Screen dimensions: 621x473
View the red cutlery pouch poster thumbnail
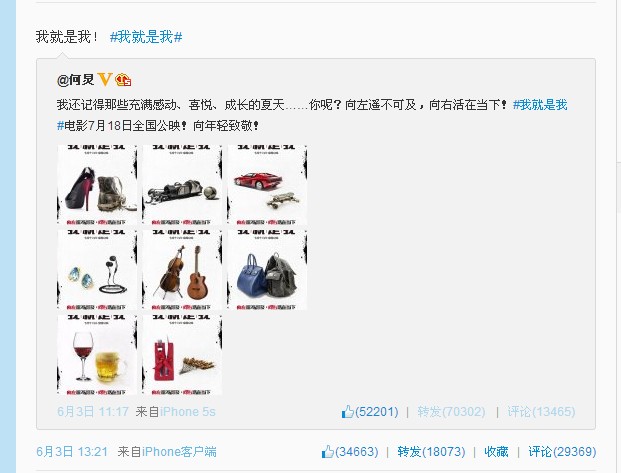point(182,355)
